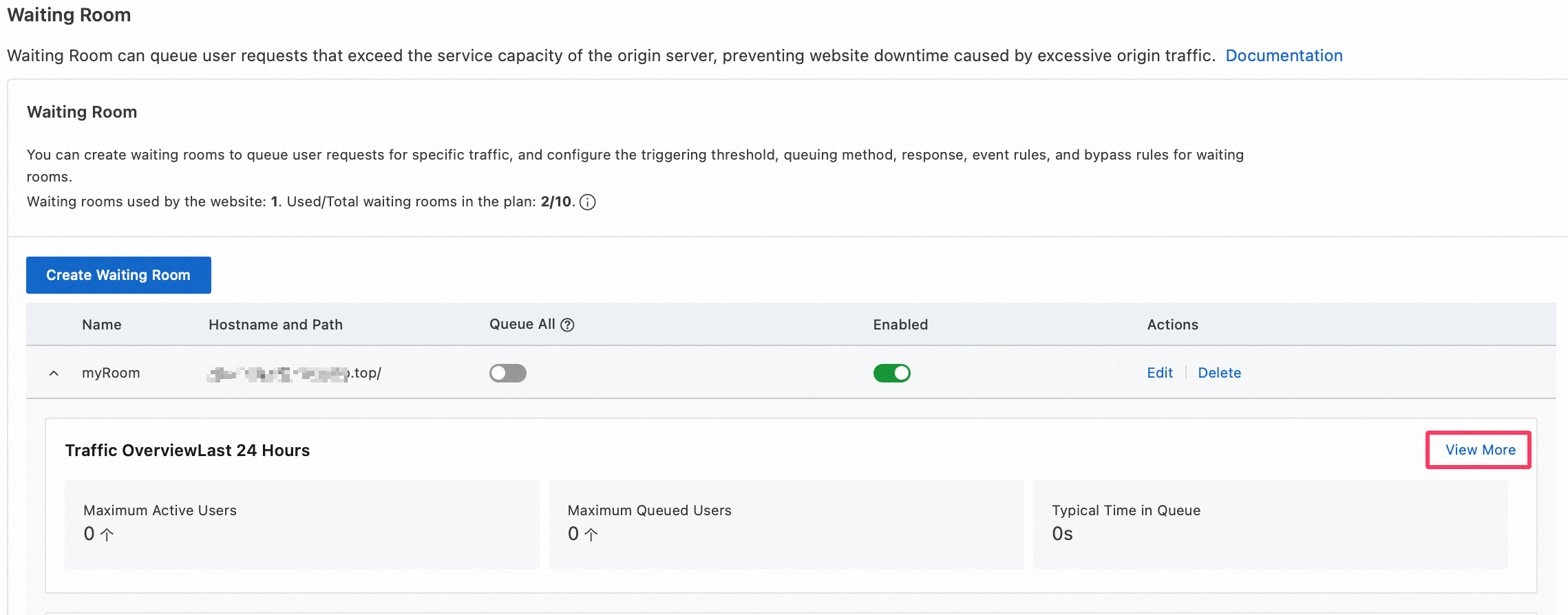This screenshot has width=1568, height=615.
Task: Click the Actions column header
Action: 1172,325
